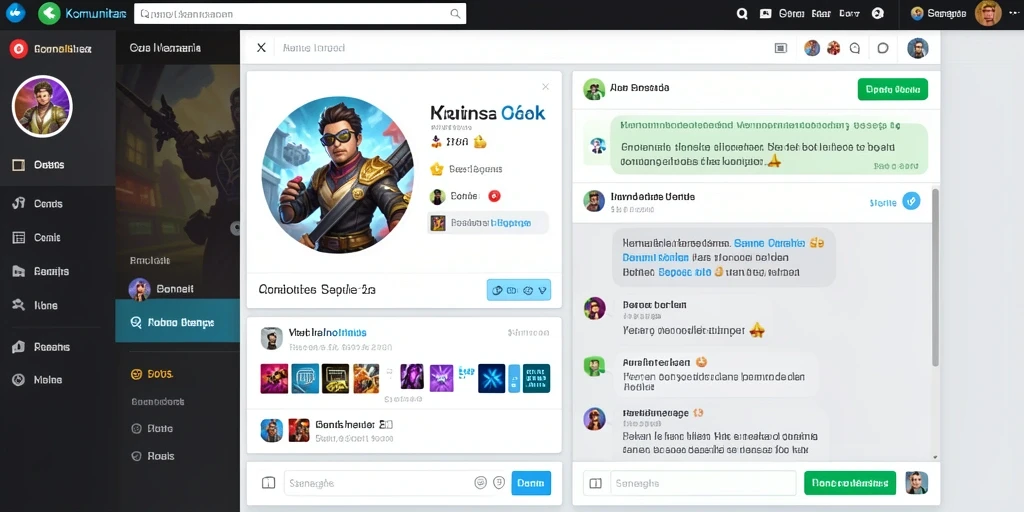Open the dark blue star burst thumbnail
This screenshot has width=1024, height=512.
click(x=492, y=379)
